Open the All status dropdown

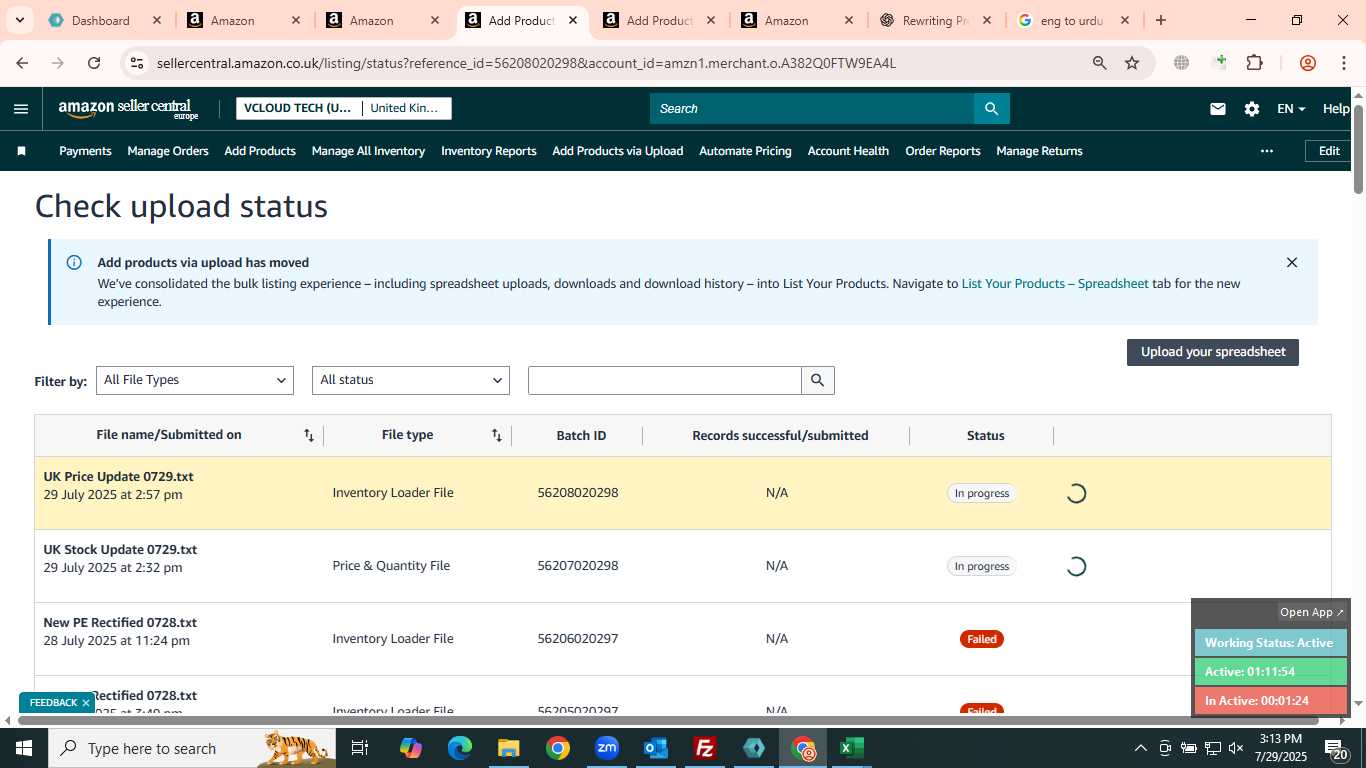pyautogui.click(x=411, y=380)
